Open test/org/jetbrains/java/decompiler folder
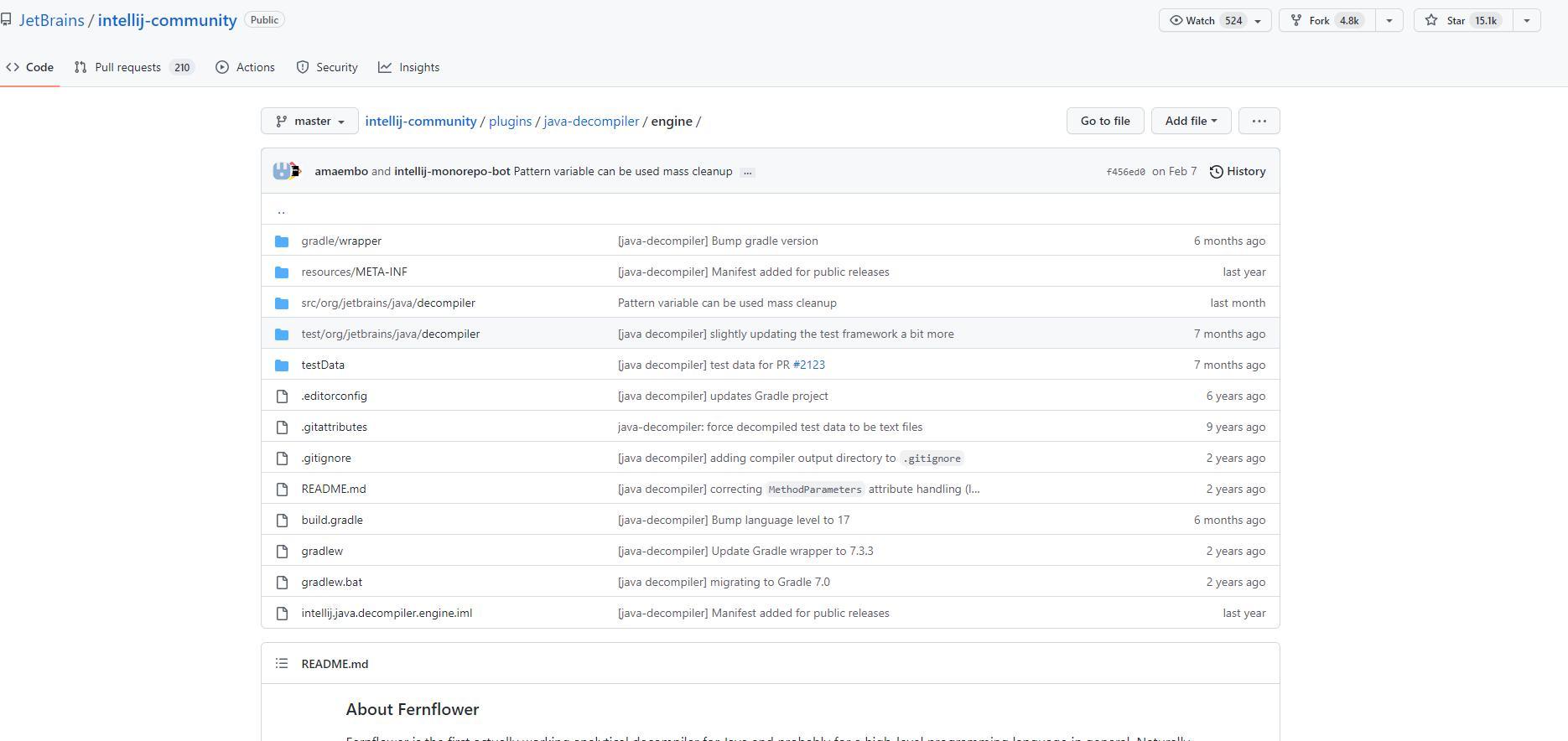The image size is (1568, 741). pos(391,334)
